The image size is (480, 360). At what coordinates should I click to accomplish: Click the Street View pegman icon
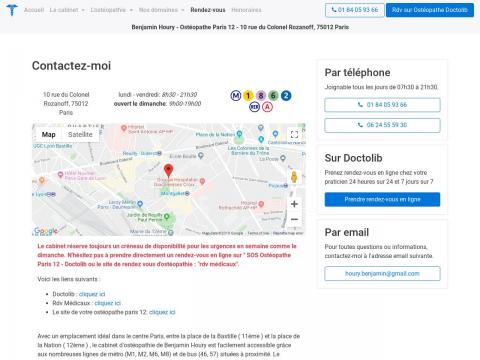click(294, 177)
